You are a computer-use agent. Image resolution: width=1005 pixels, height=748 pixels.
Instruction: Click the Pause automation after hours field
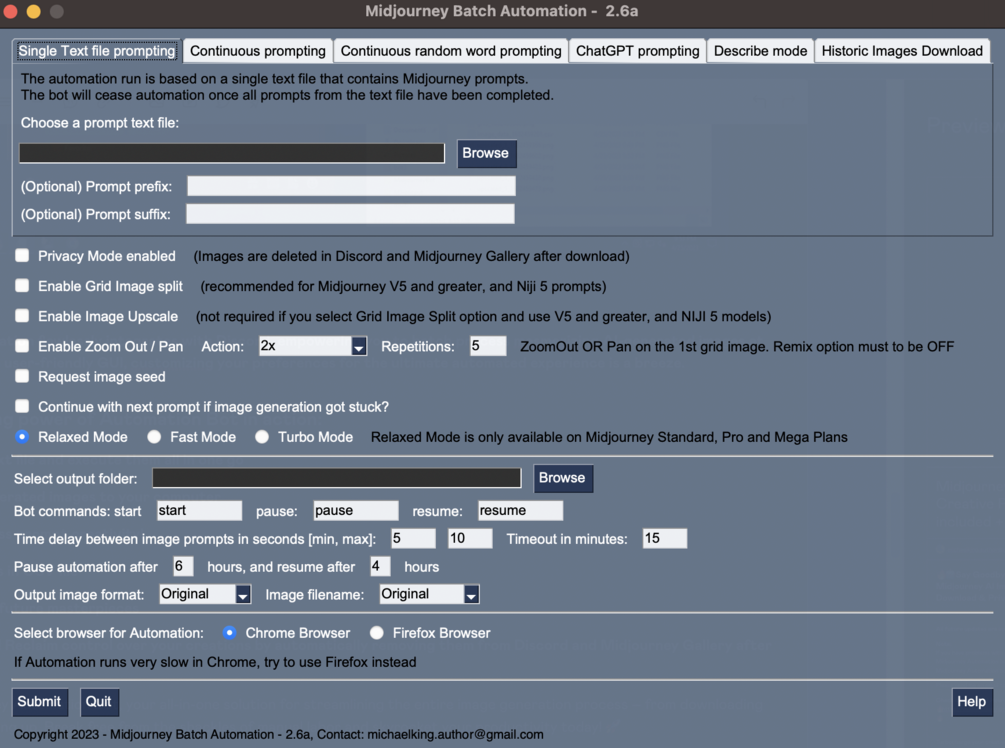(x=183, y=566)
